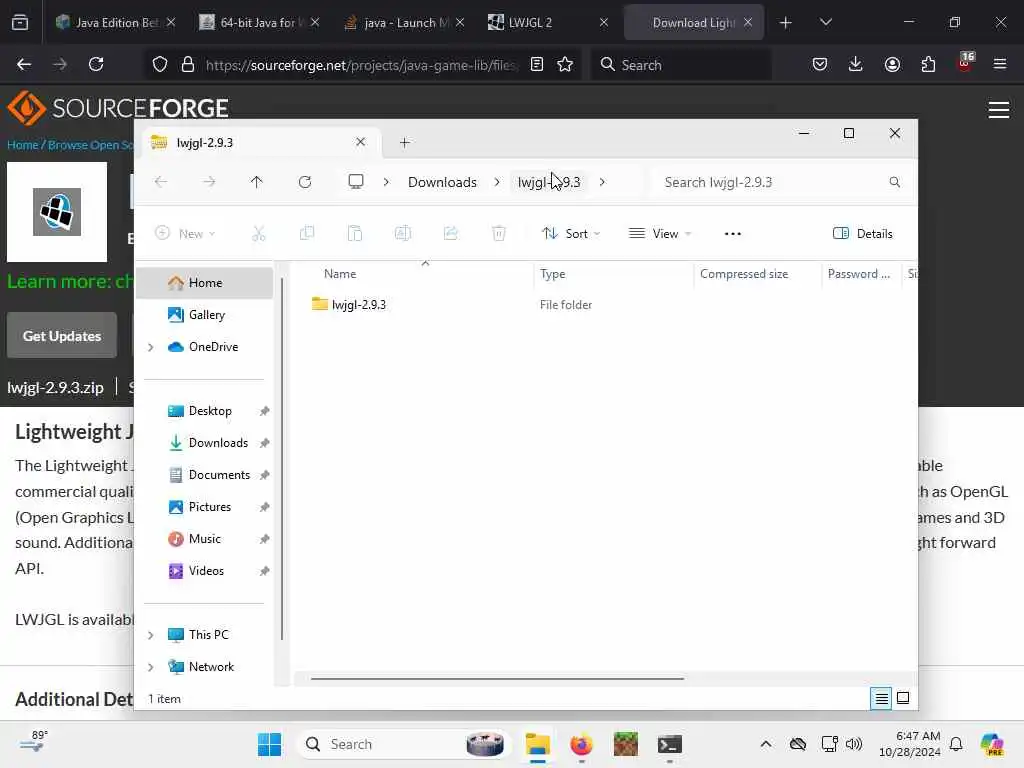Save page to Pocket icon

(820, 64)
